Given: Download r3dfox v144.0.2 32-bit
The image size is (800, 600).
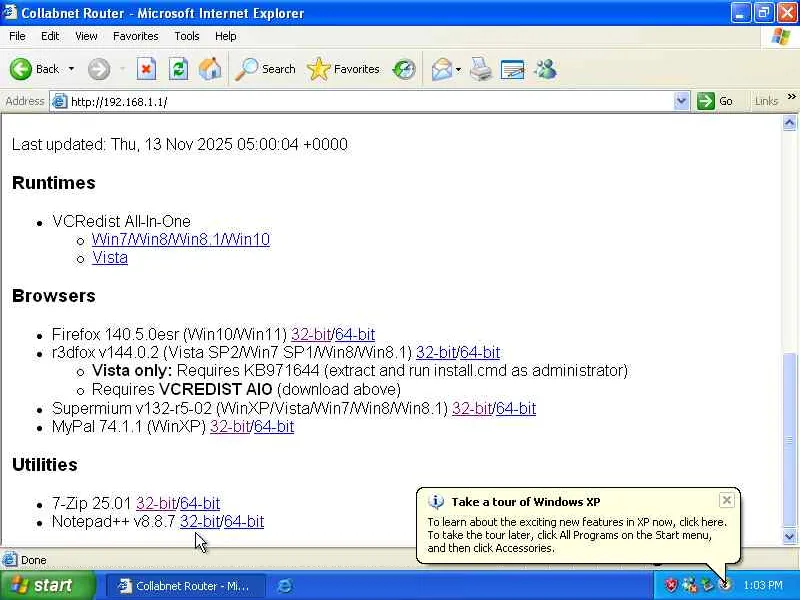Looking at the screenshot, I should point(436,353).
